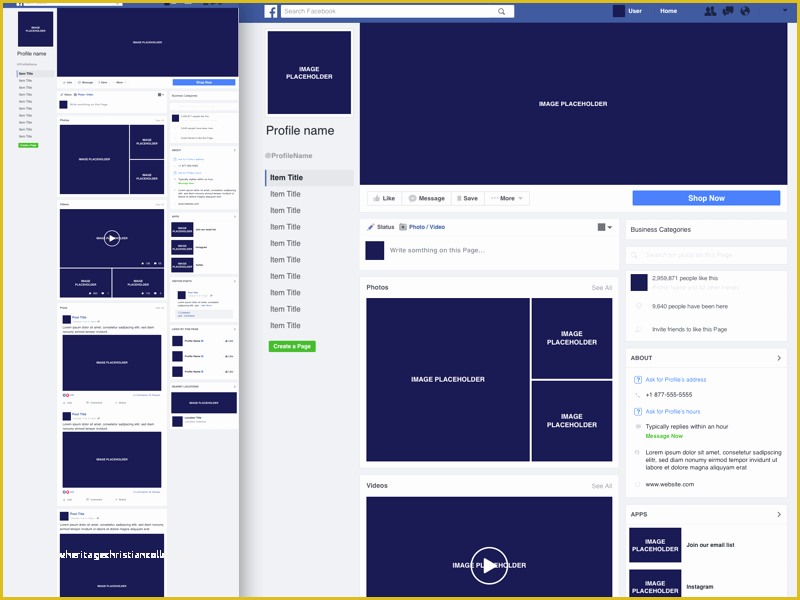Screen dimensions: 800x600
Task: Open the upper small photo placeholder in Photos
Action: point(571,338)
